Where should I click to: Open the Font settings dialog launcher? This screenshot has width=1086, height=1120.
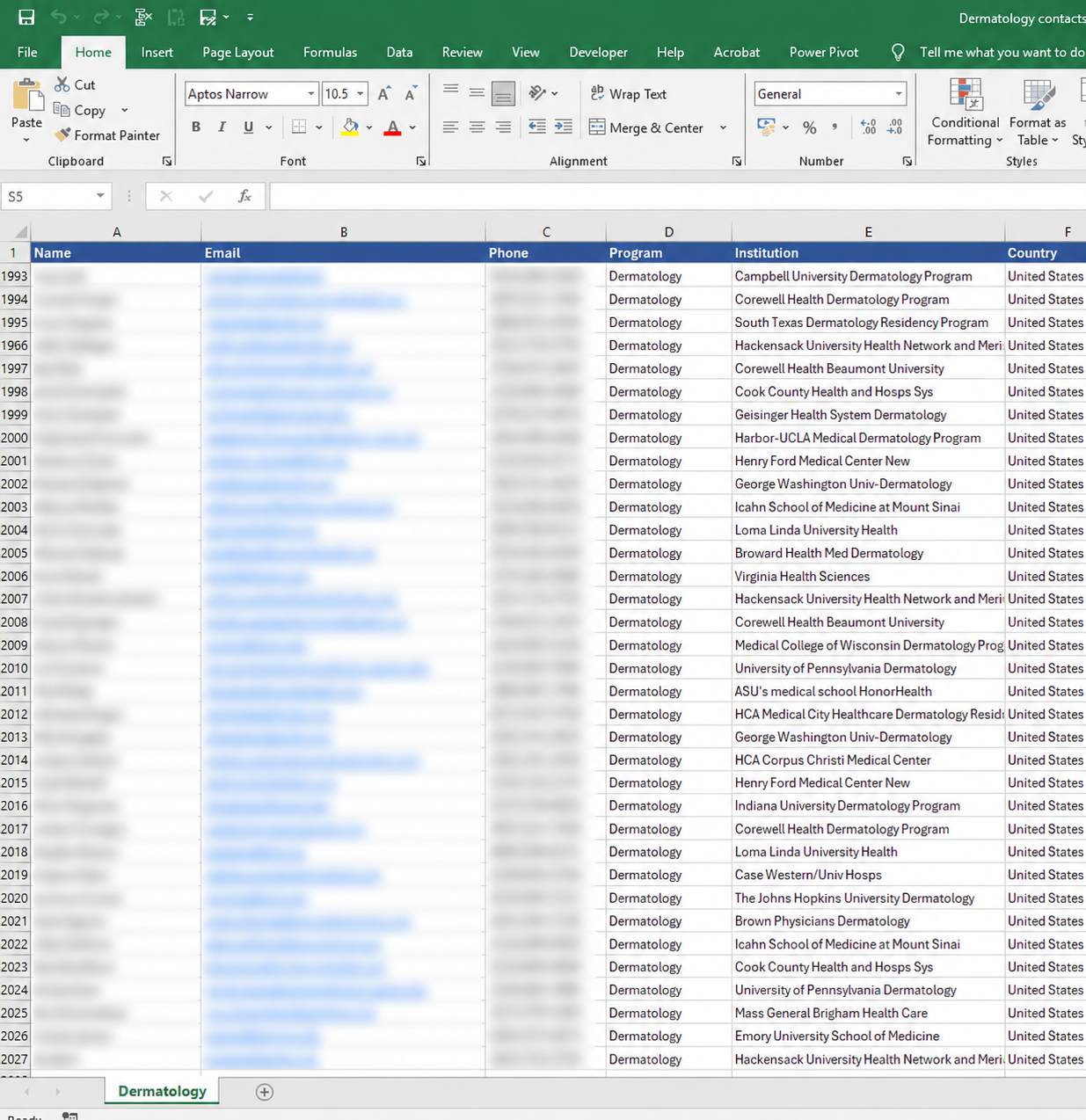(421, 162)
